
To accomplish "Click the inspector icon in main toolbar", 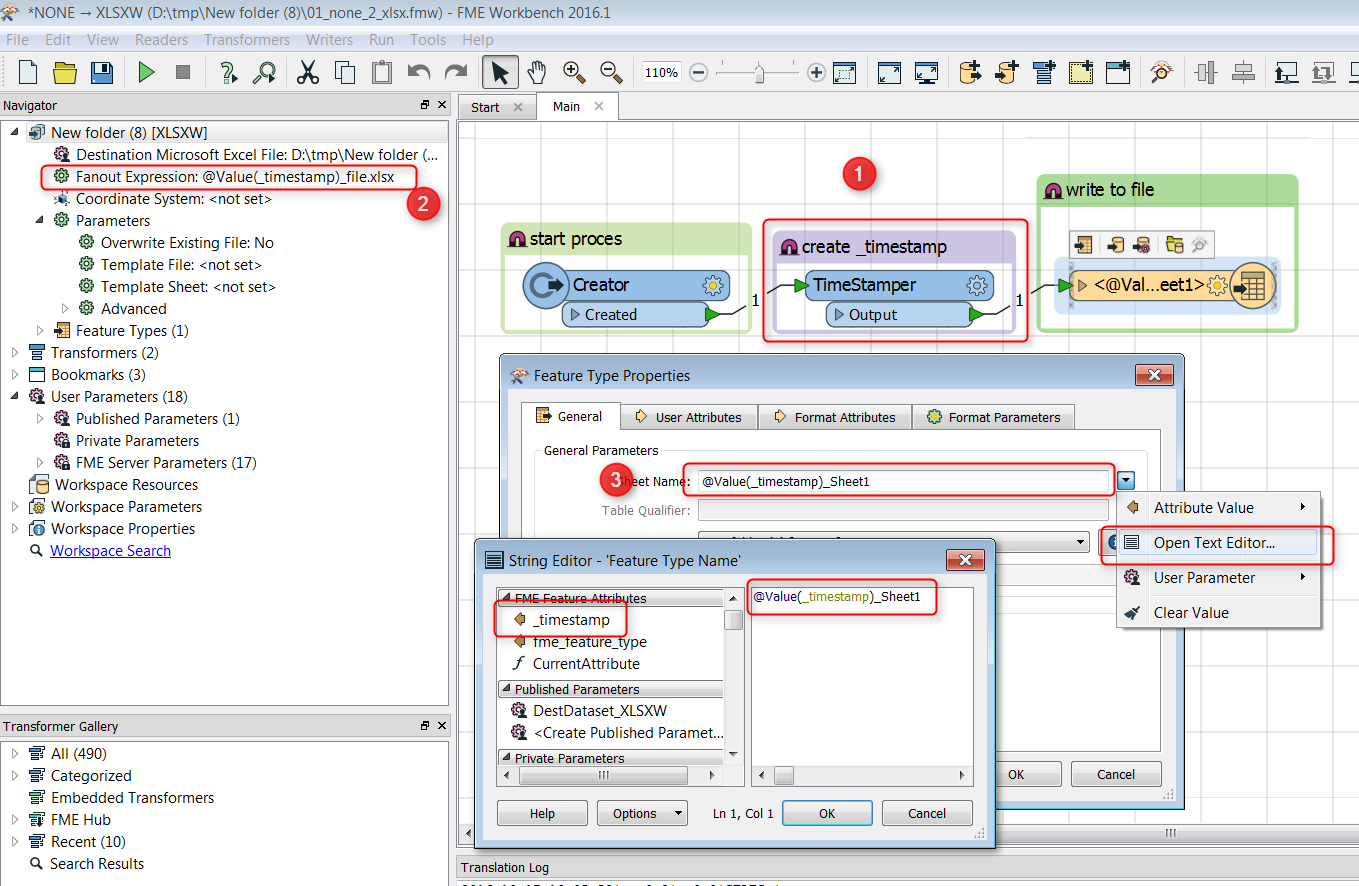I will (x=1161, y=73).
